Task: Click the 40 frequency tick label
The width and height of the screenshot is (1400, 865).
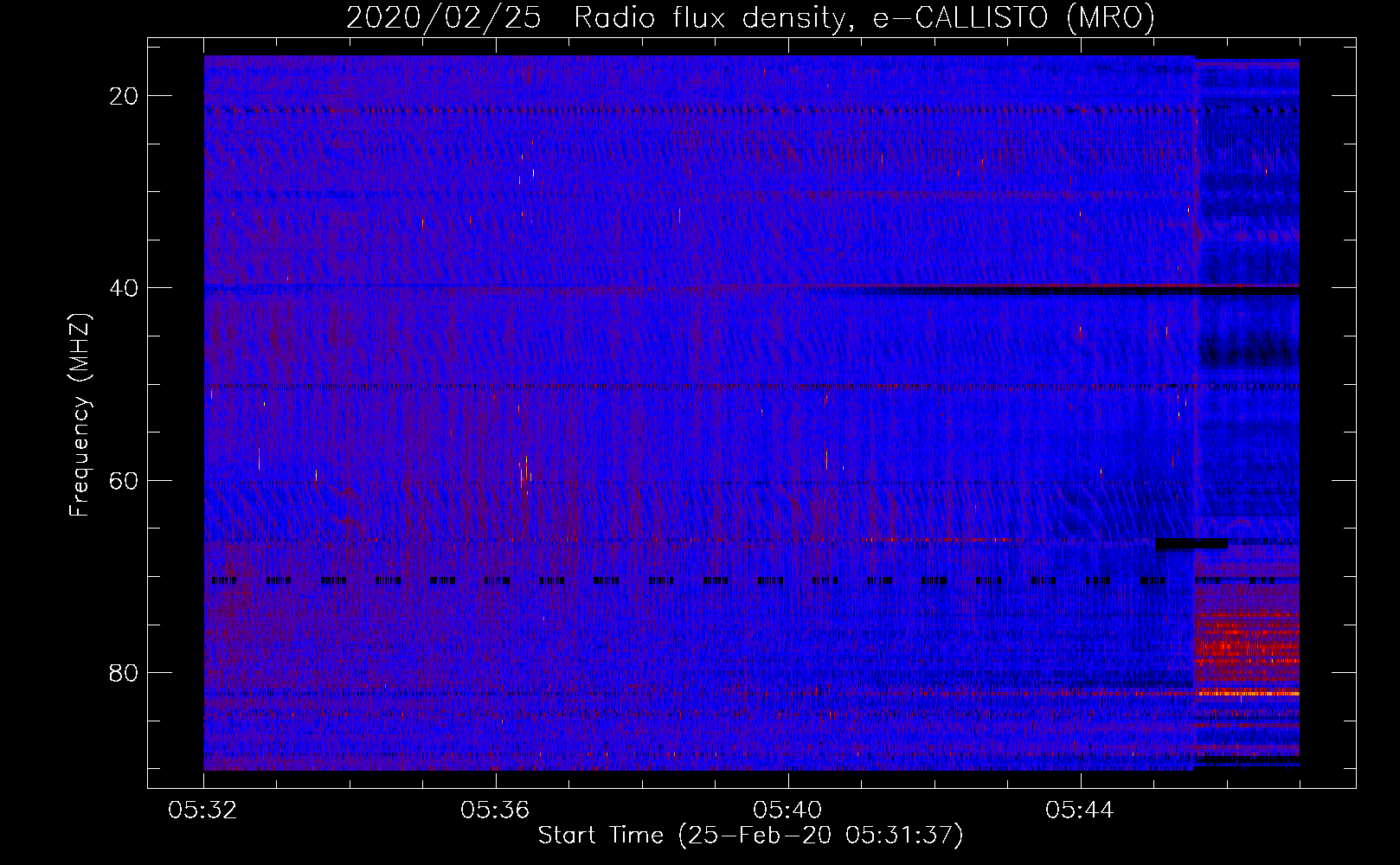Action: [x=125, y=288]
